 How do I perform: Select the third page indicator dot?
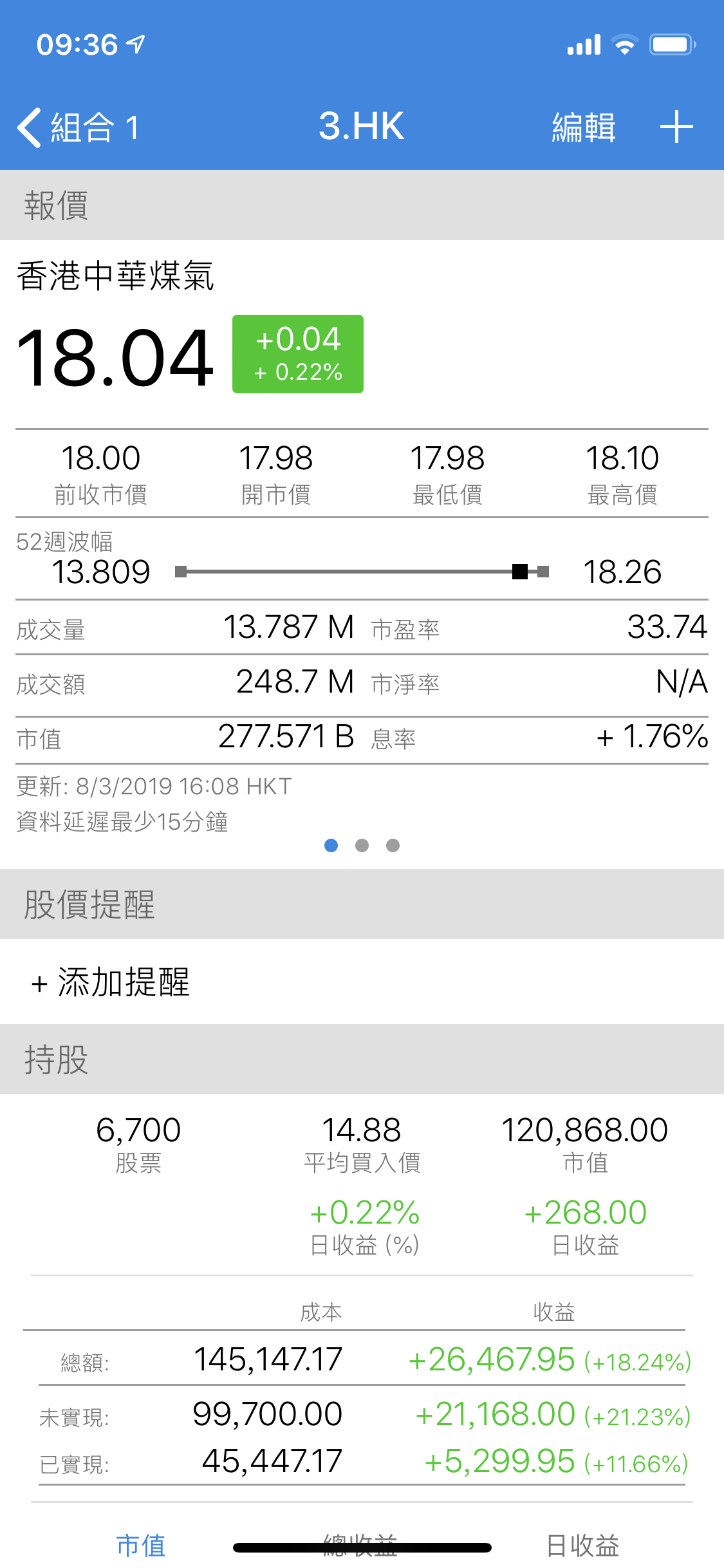tap(393, 845)
